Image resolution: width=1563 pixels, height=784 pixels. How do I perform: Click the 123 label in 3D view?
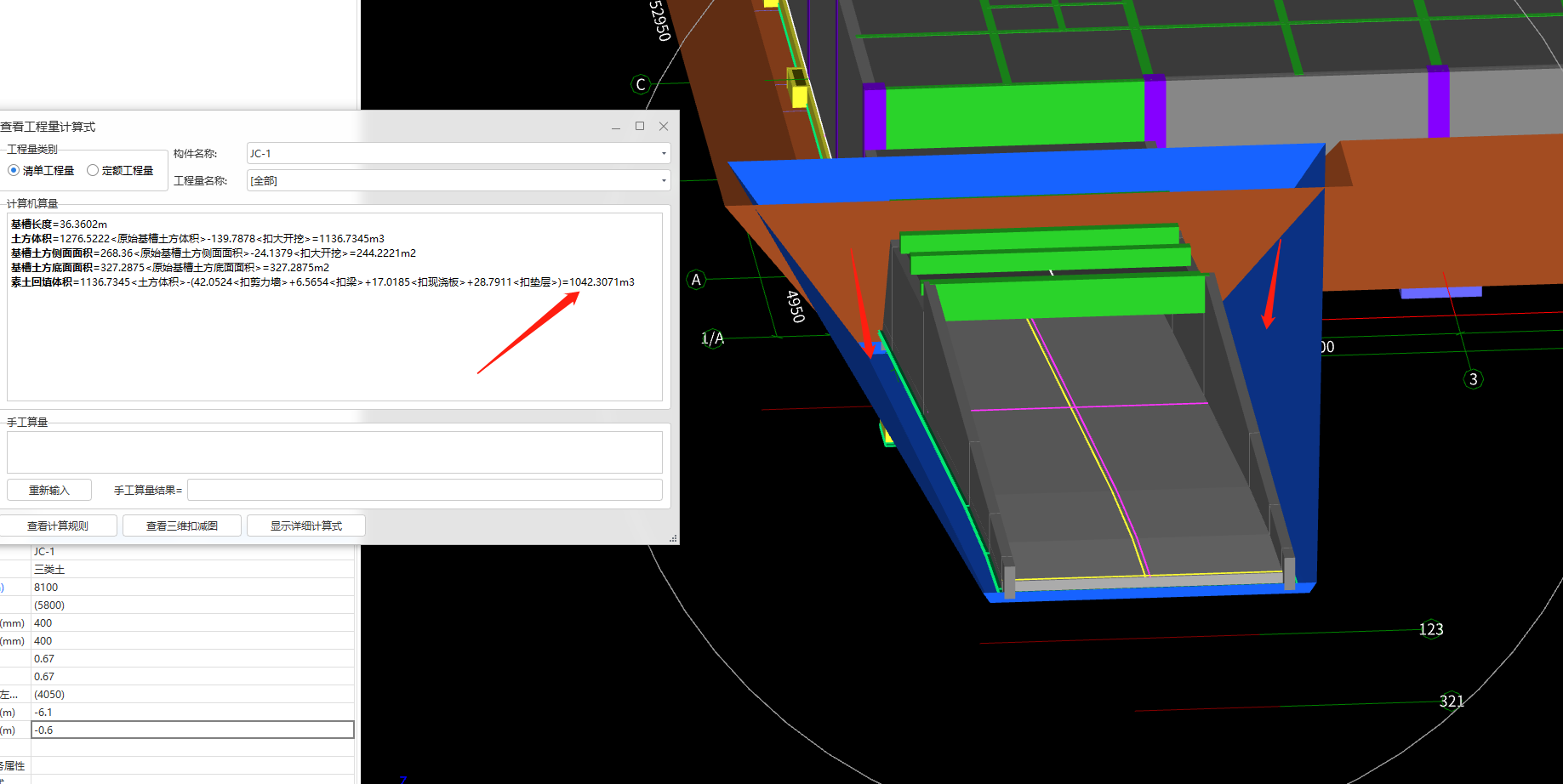coord(1431,629)
